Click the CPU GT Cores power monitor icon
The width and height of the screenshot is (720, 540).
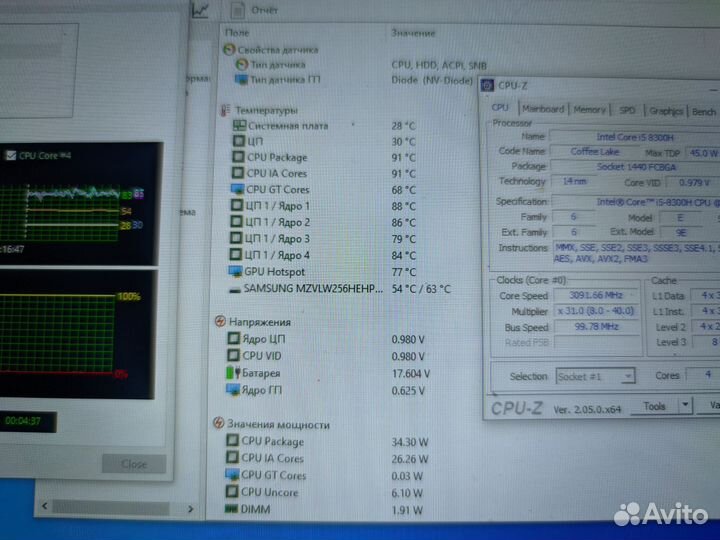point(232,475)
